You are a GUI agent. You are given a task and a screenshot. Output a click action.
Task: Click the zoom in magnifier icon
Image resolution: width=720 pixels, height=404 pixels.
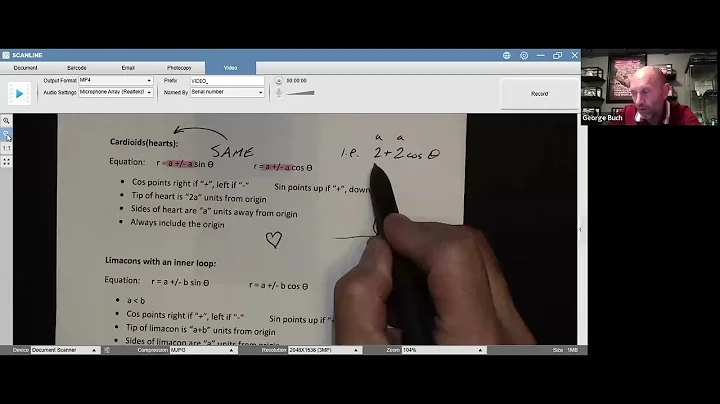coord(6,121)
